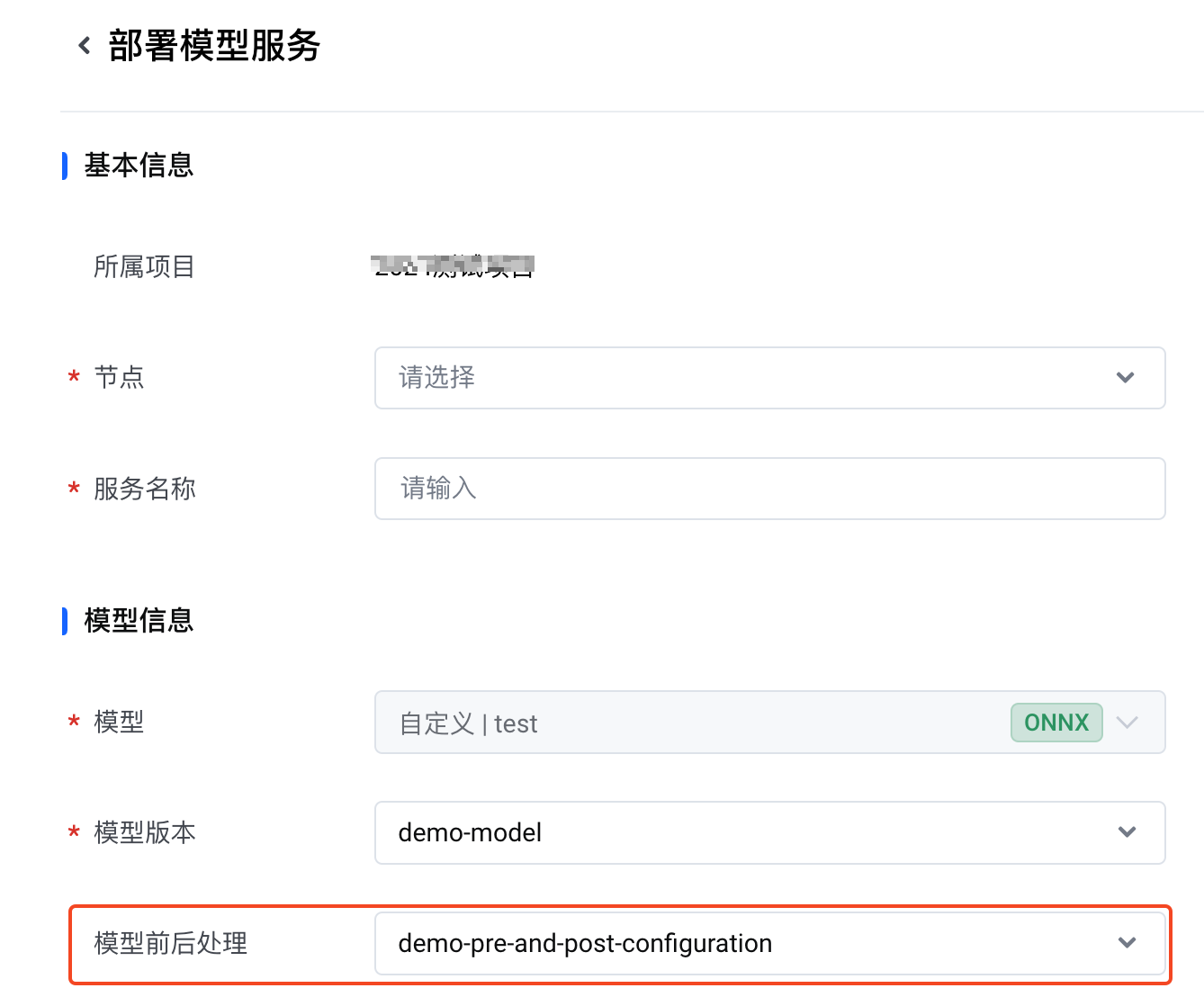Click the blurred 所属项目 value text
This screenshot has height=1006, width=1204.
click(x=454, y=266)
